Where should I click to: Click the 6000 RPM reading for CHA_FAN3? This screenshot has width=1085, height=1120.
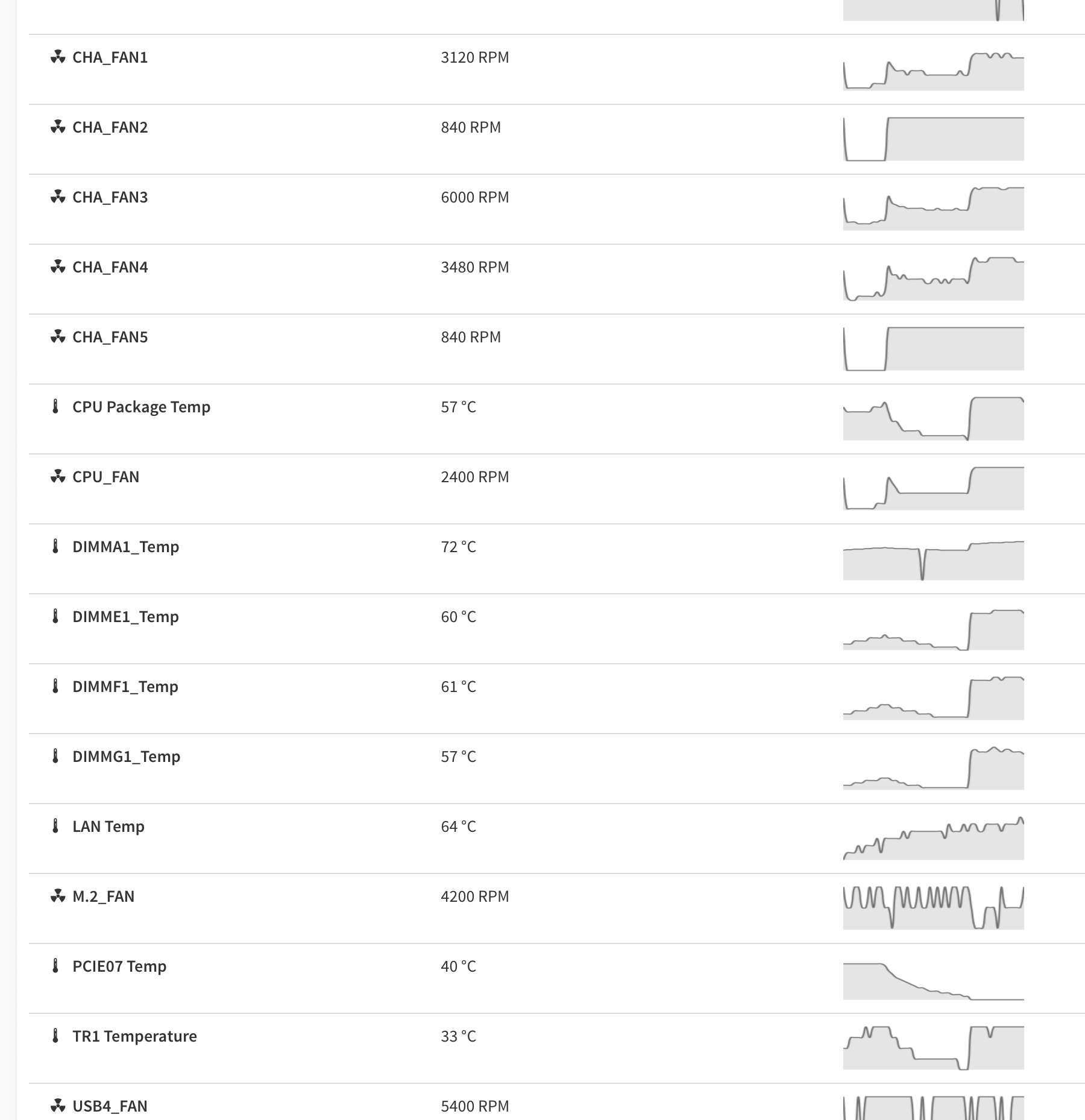475,197
